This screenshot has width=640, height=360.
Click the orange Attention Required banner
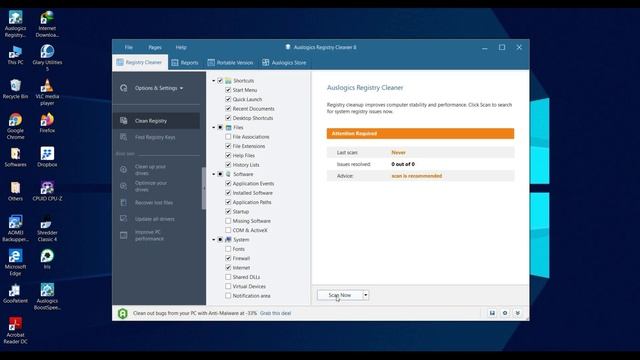(x=420, y=133)
